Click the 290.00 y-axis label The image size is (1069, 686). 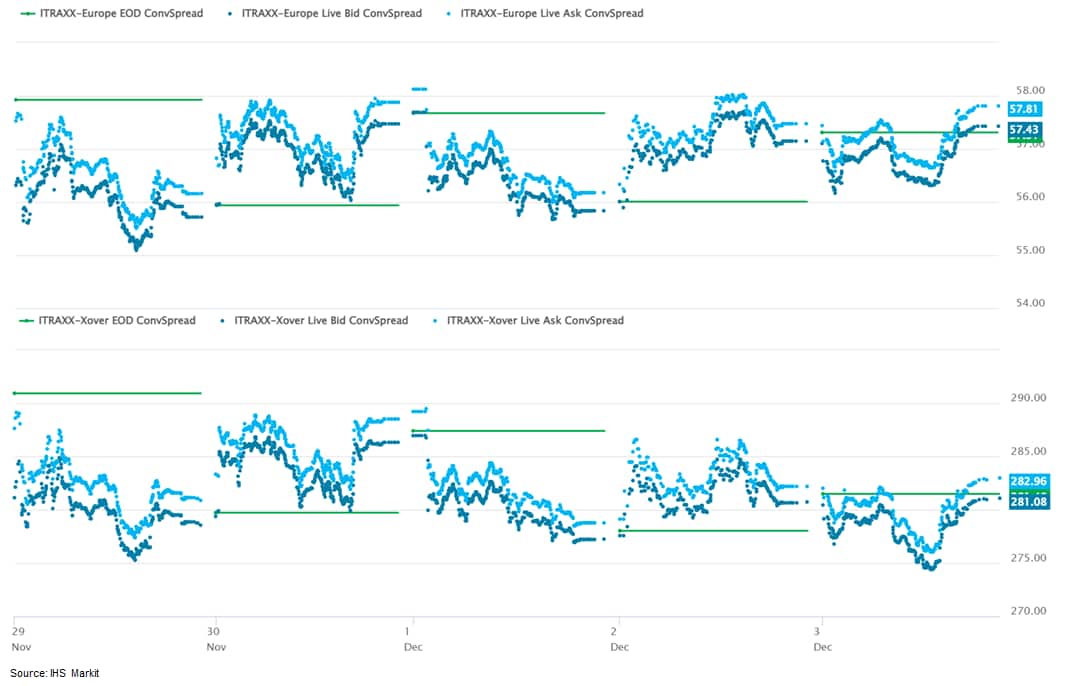pos(1028,398)
